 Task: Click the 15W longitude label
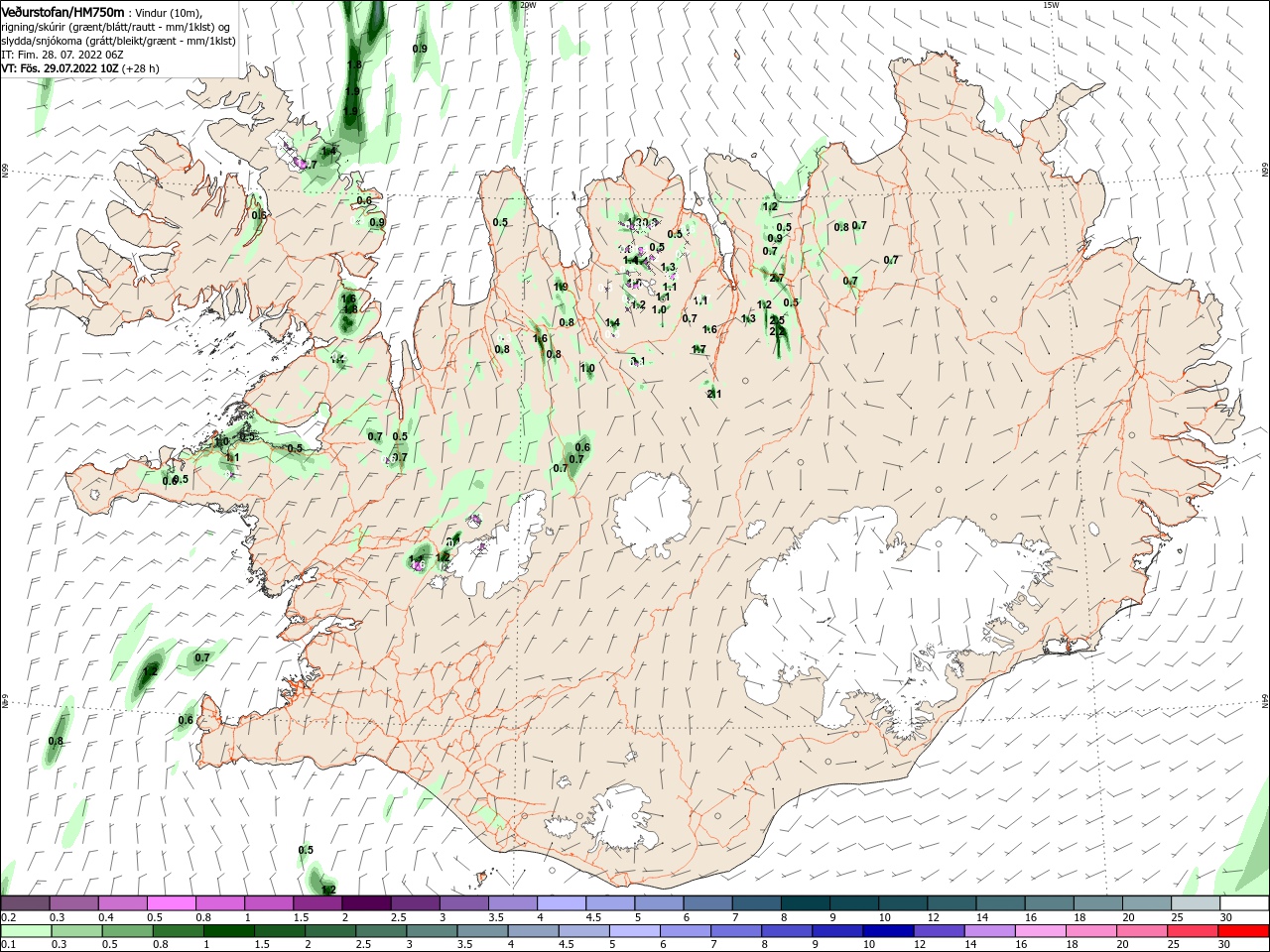1050,5
